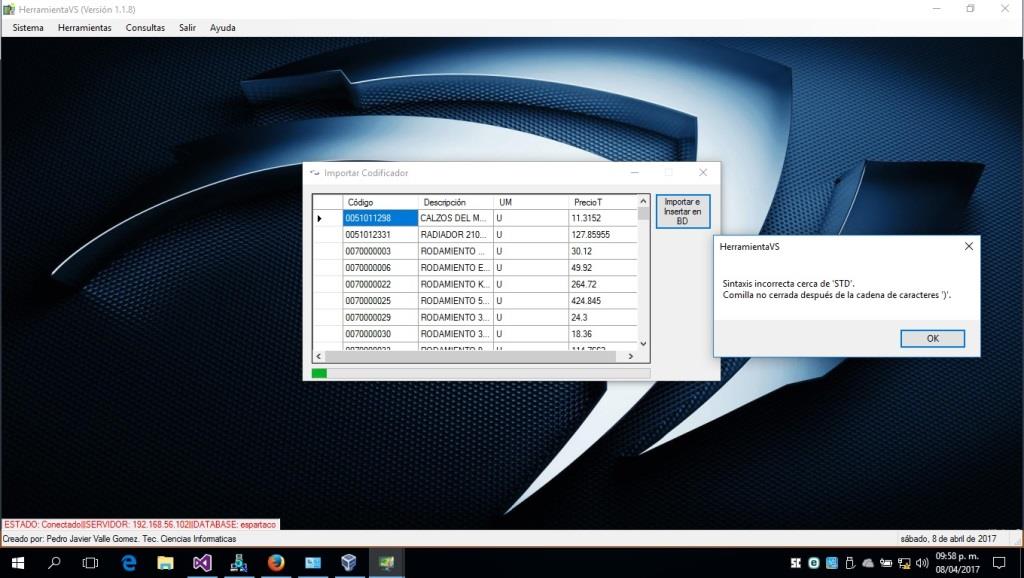Image resolution: width=1024 pixels, height=578 pixels.
Task: Launch Microsoft Edge from the taskbar
Action: point(129,562)
